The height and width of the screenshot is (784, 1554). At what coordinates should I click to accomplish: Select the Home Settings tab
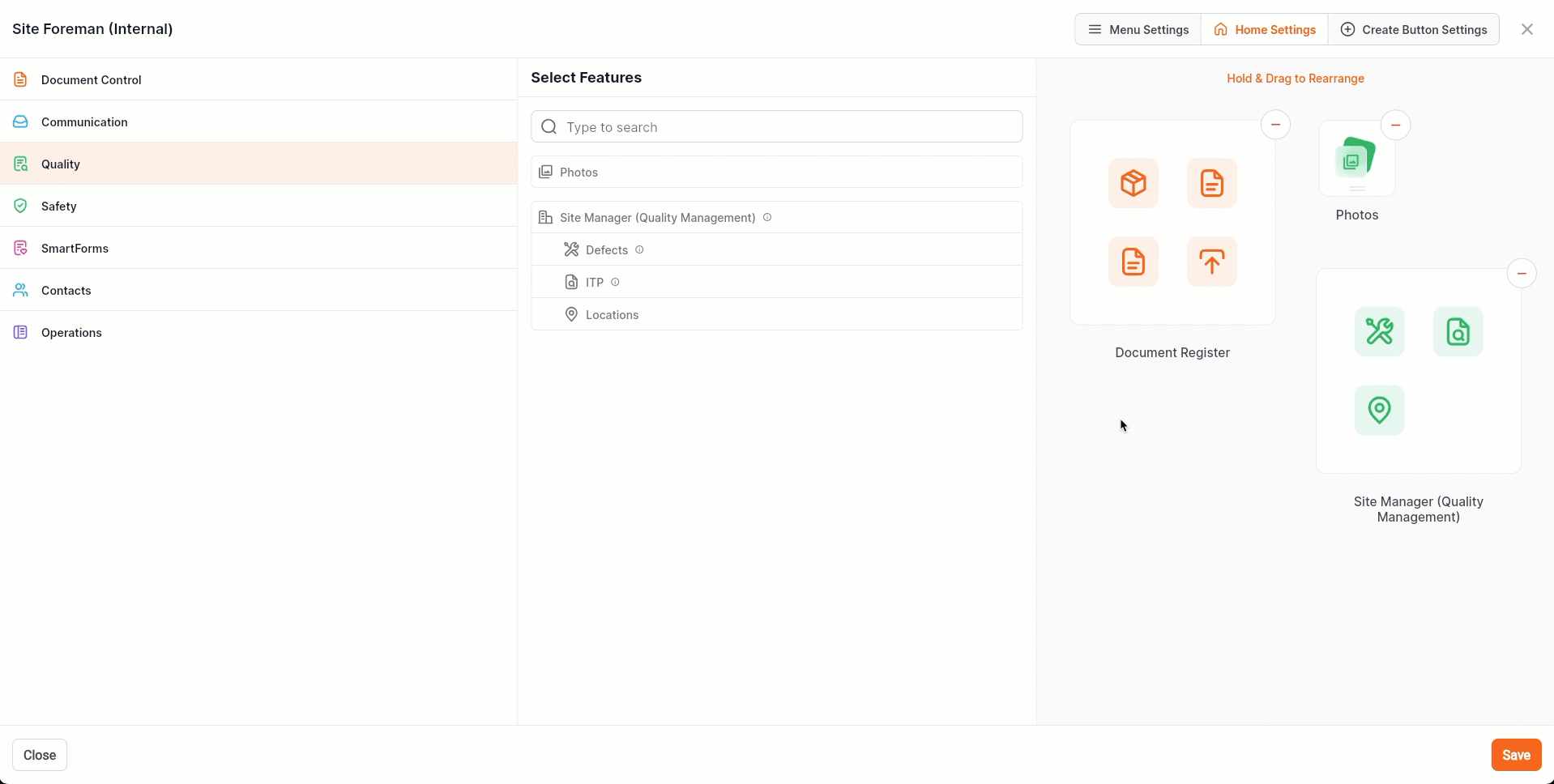point(1264,29)
